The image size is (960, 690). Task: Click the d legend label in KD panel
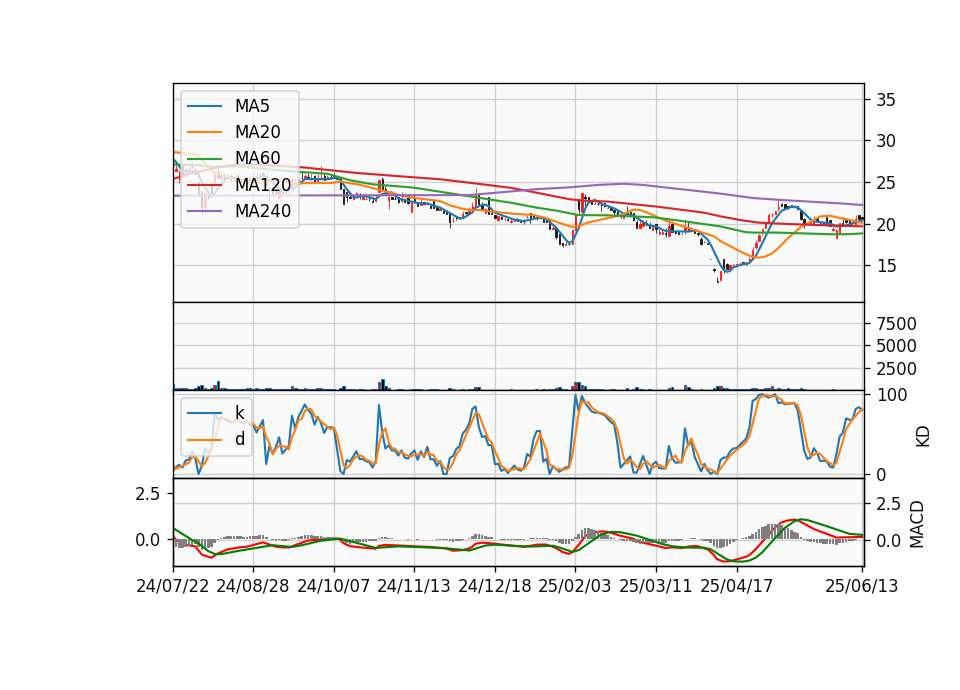[x=240, y=439]
